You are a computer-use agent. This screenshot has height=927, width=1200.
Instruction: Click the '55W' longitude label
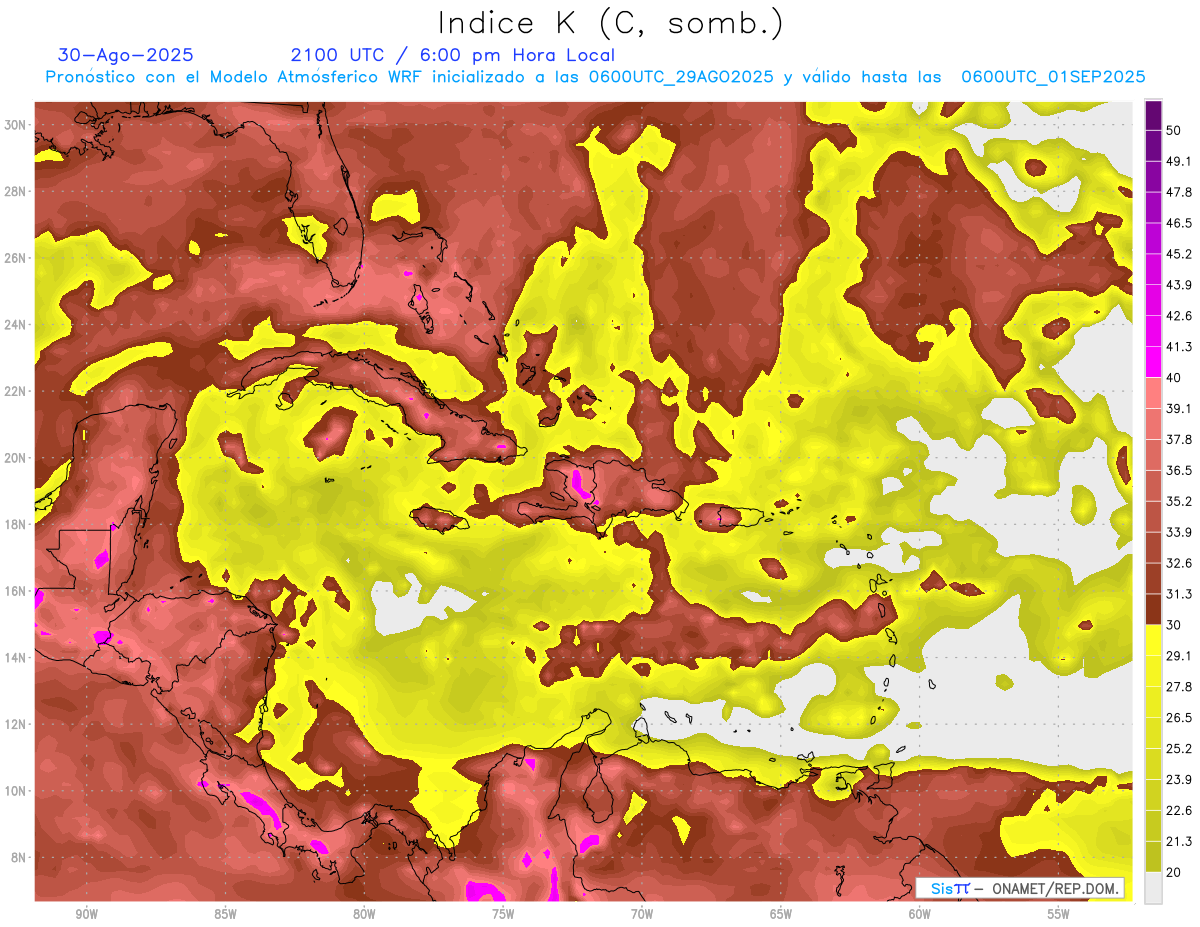1059,915
